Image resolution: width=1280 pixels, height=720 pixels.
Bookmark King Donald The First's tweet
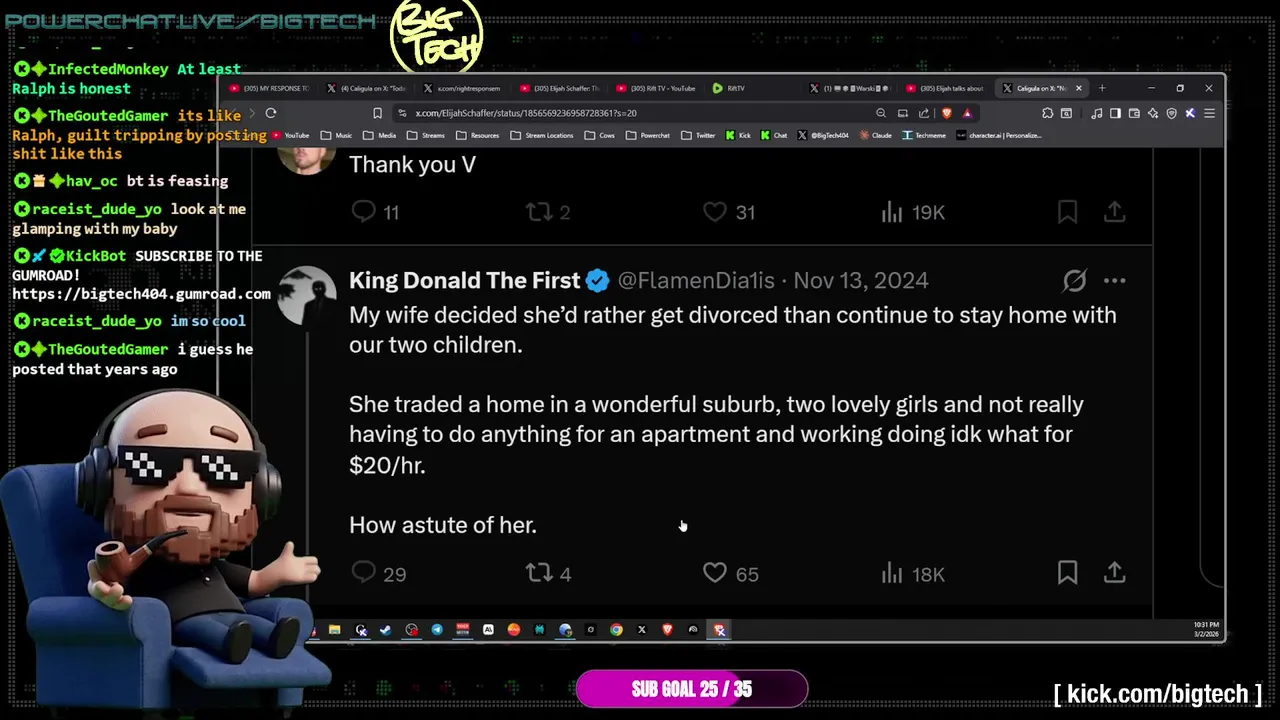(x=1067, y=573)
